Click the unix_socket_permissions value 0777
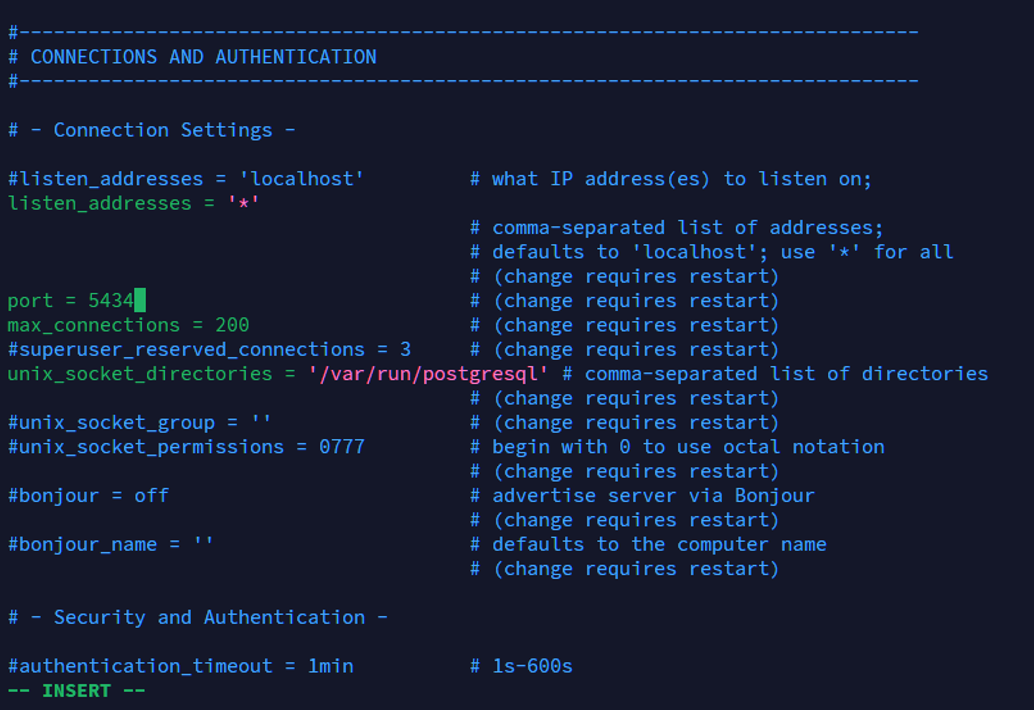 pos(341,447)
